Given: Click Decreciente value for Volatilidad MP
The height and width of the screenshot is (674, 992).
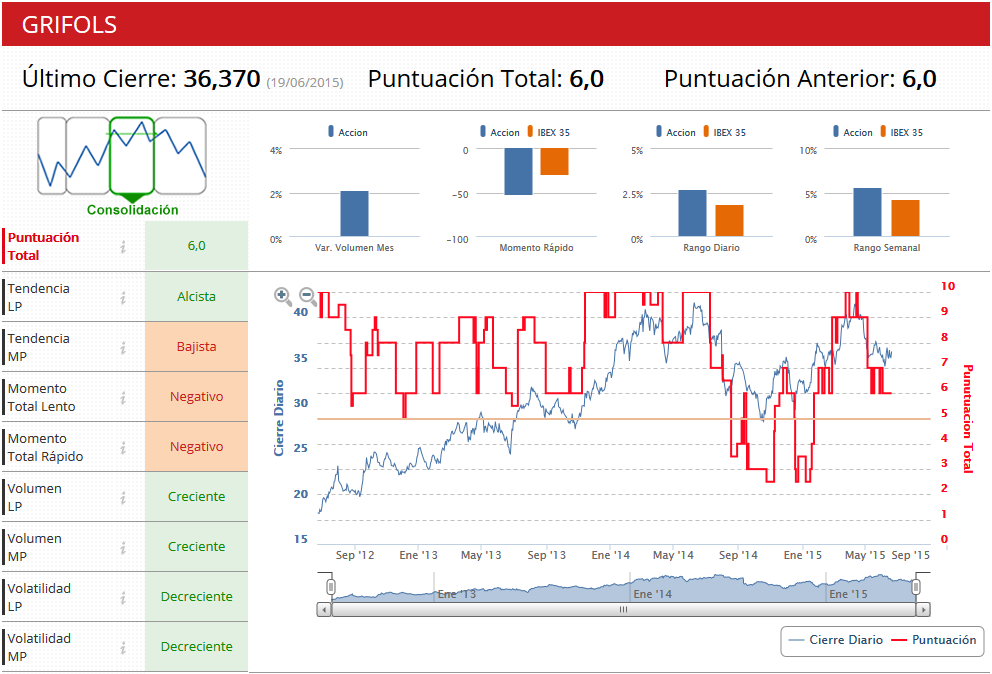Looking at the screenshot, I should point(196,646).
